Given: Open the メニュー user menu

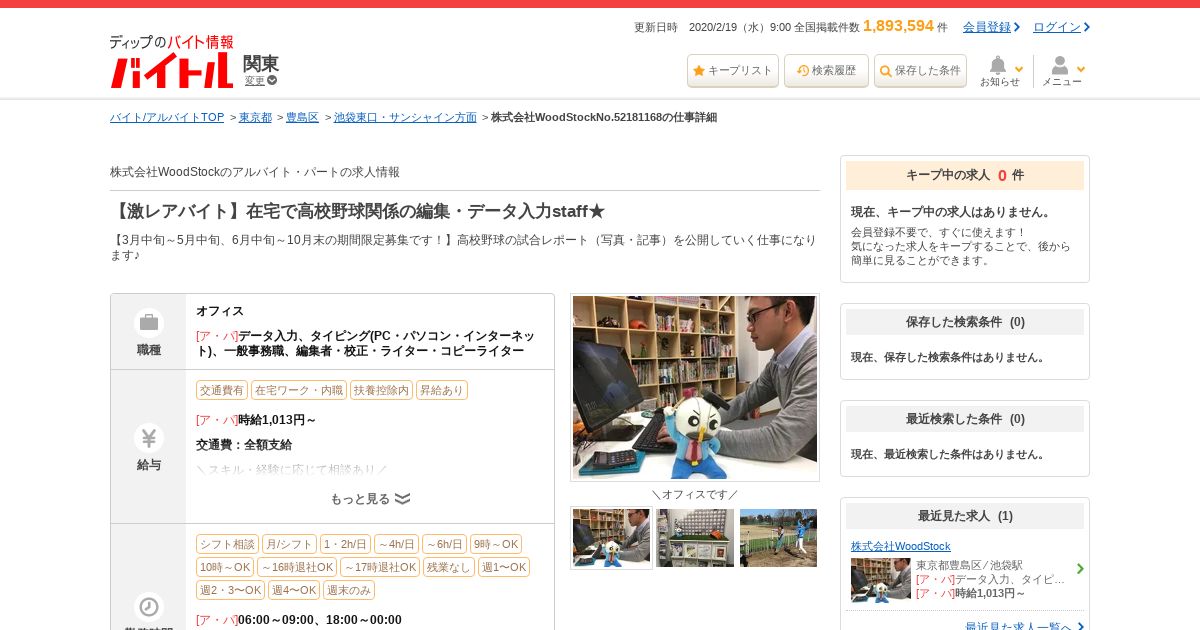Looking at the screenshot, I should [1063, 71].
